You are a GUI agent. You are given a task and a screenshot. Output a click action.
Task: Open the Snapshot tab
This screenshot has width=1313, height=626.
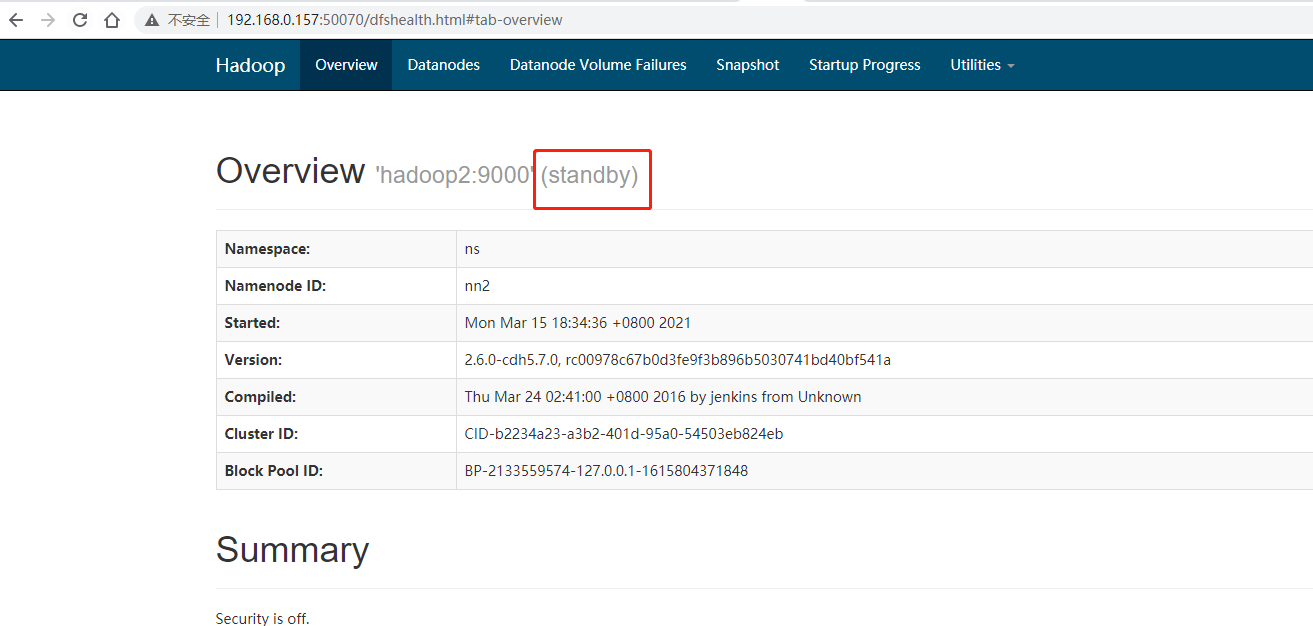pos(748,65)
